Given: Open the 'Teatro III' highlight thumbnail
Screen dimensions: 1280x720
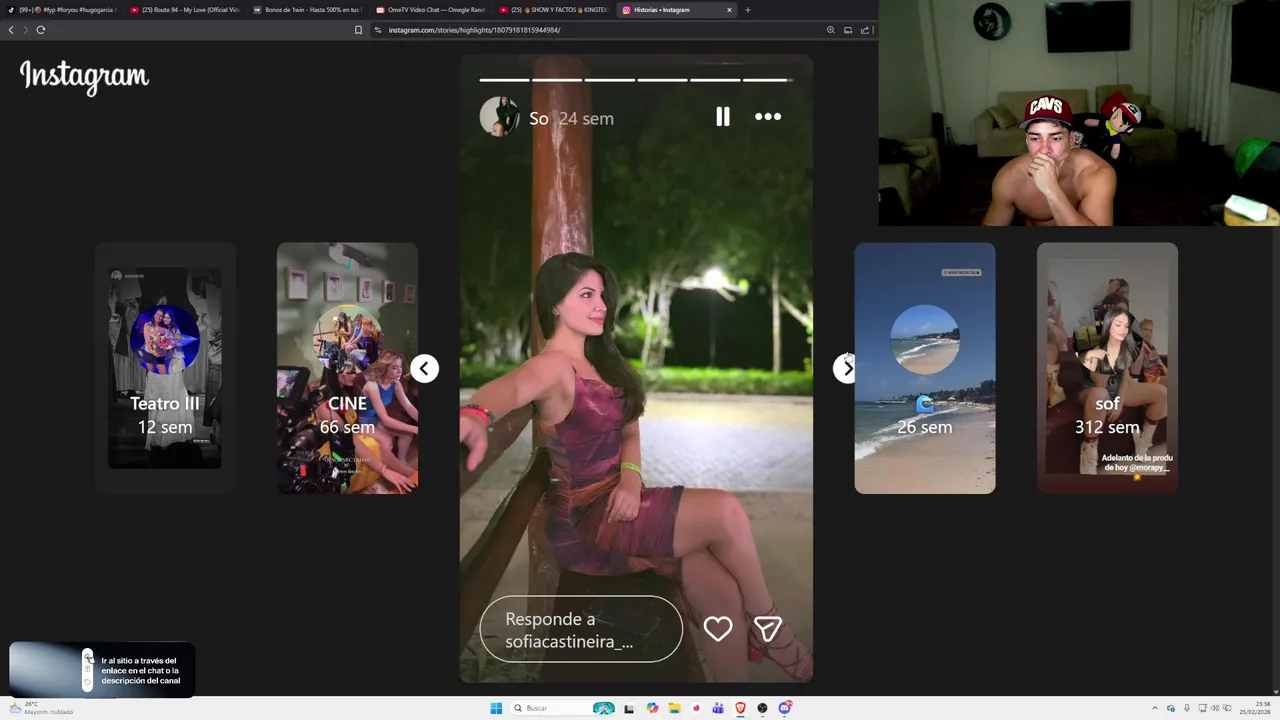Looking at the screenshot, I should click(165, 368).
